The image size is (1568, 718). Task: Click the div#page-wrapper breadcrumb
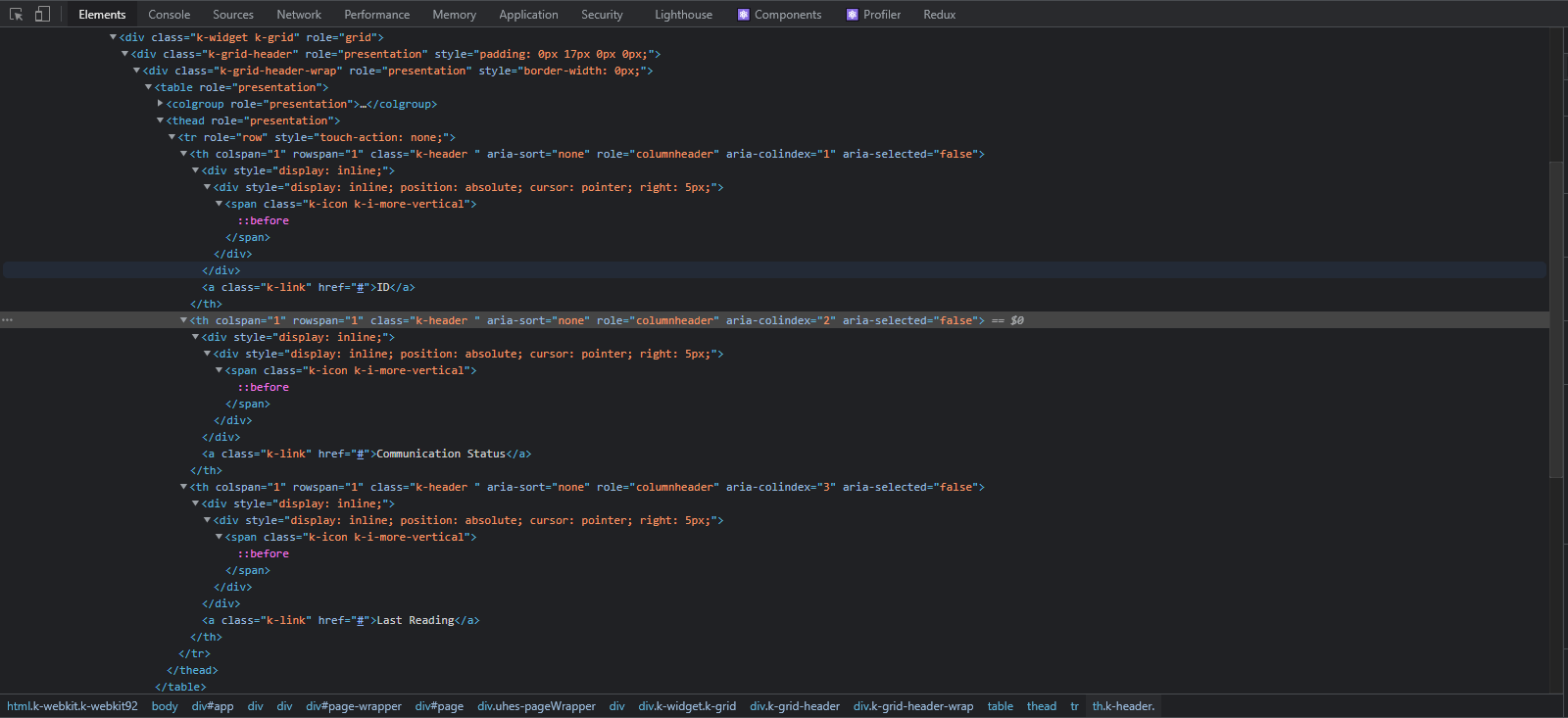(x=354, y=706)
